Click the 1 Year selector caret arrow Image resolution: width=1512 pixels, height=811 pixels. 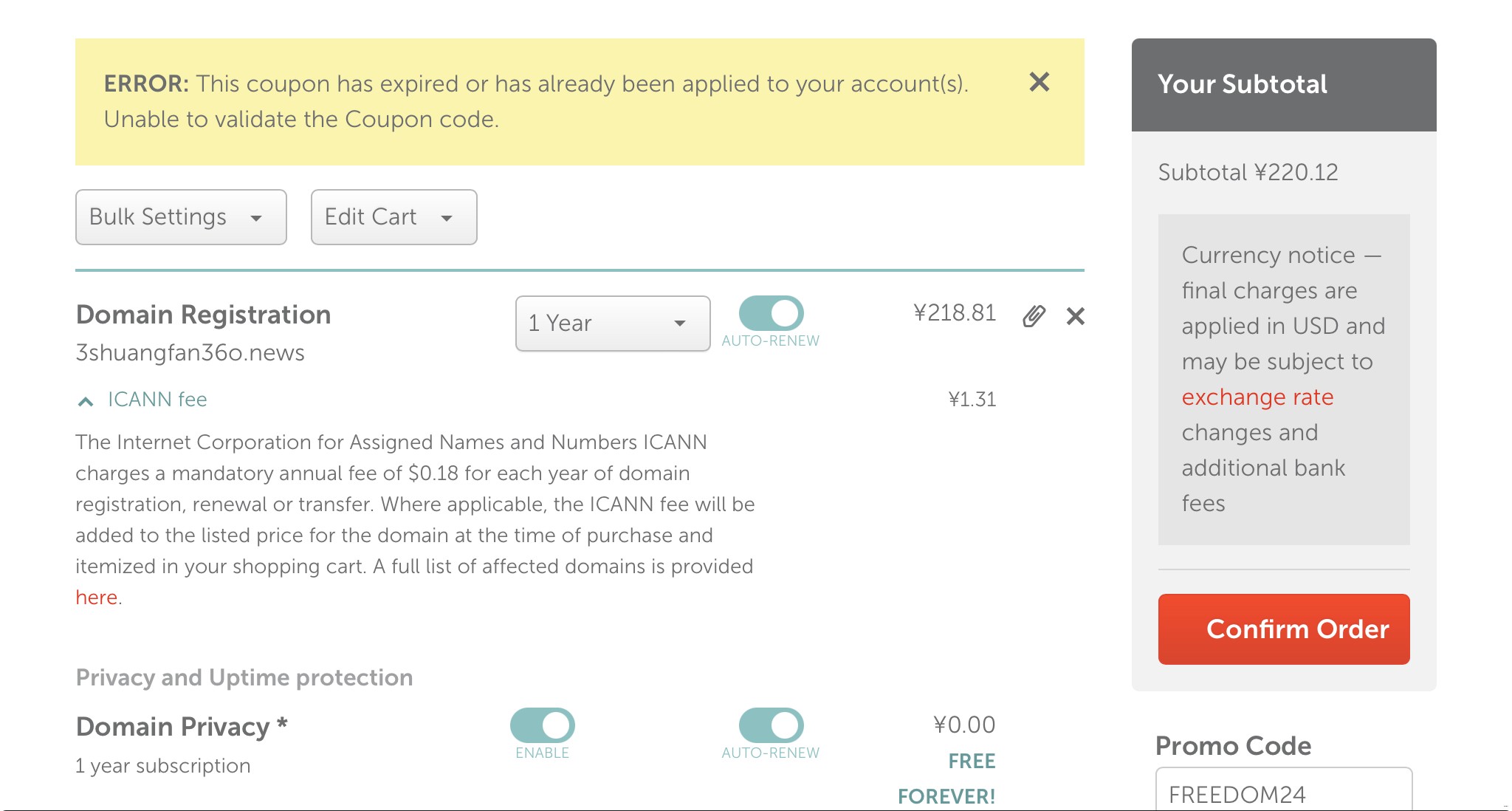(680, 324)
